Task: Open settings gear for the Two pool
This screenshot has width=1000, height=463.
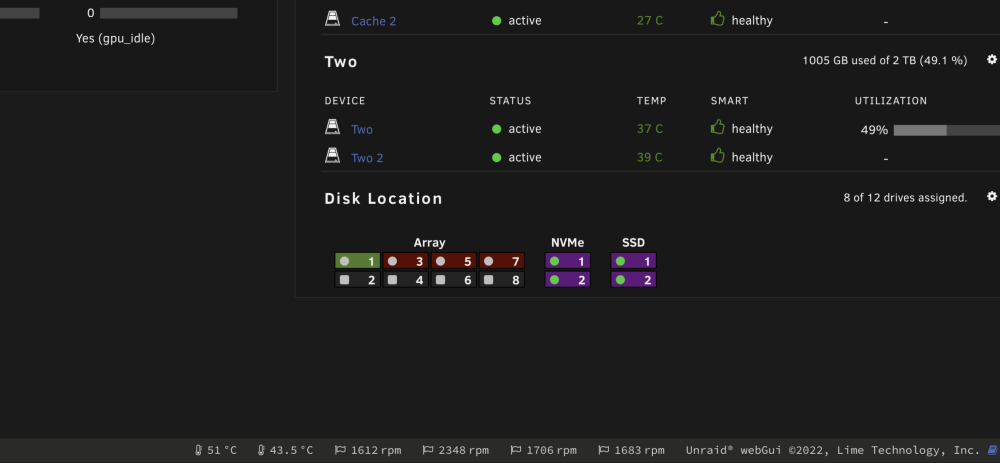Action: 992,59
